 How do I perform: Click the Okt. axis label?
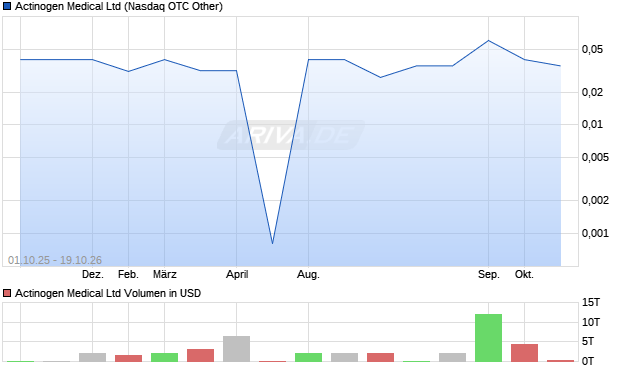524,274
